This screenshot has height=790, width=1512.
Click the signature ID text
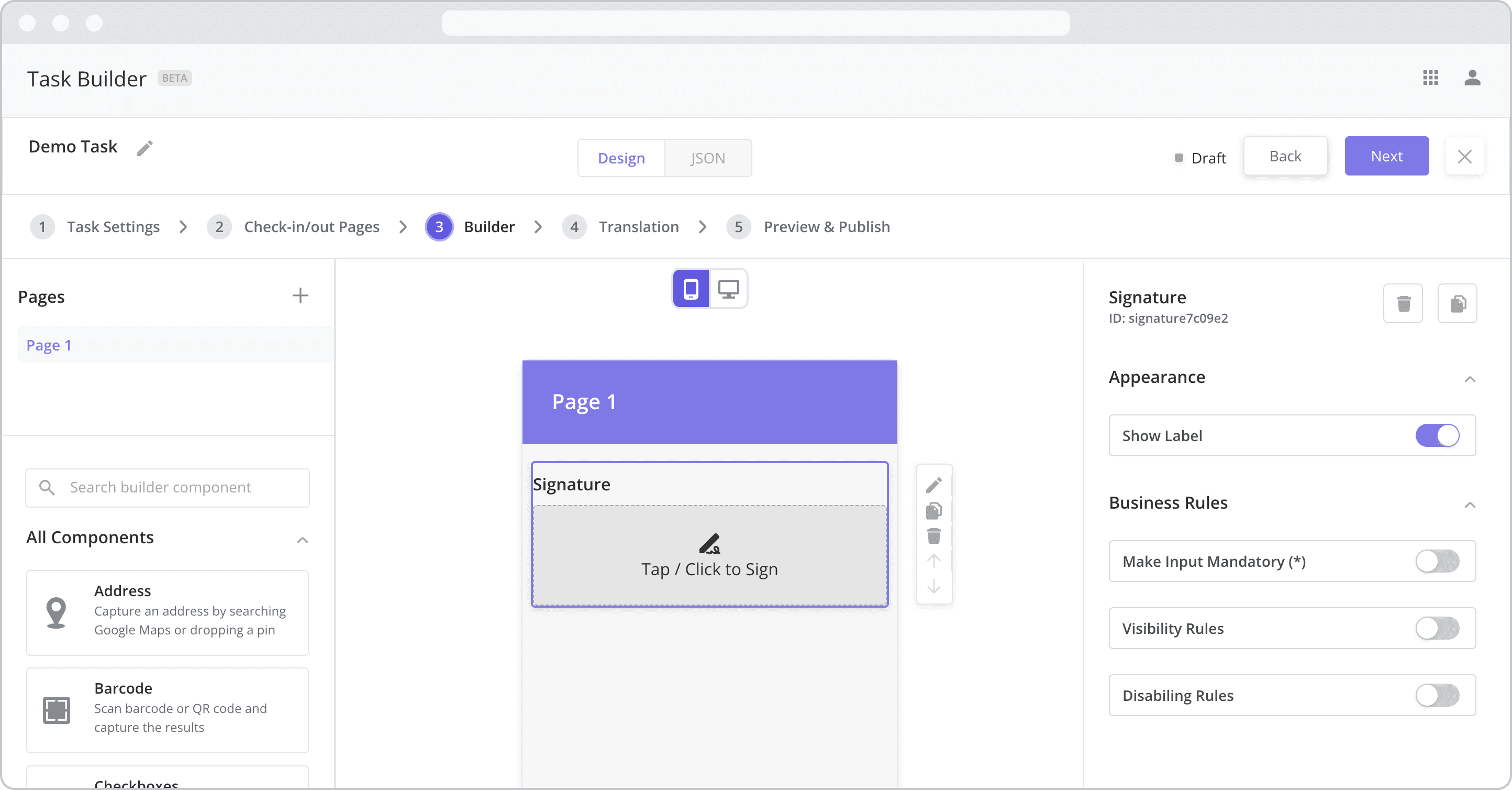[x=1168, y=318]
